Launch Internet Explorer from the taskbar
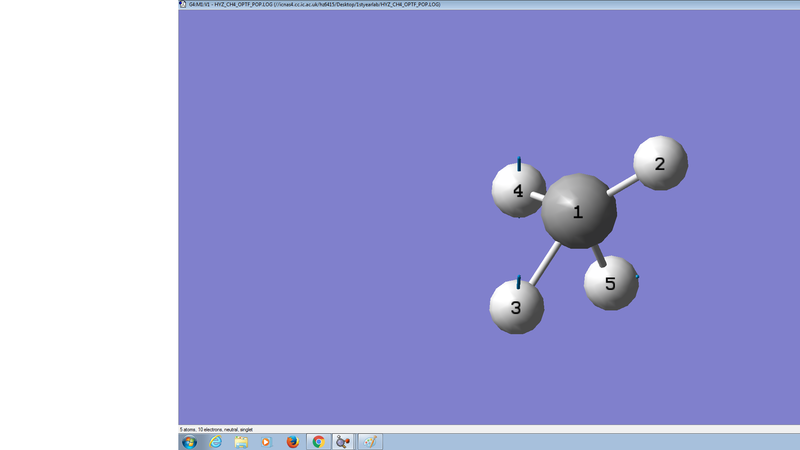 click(216, 441)
